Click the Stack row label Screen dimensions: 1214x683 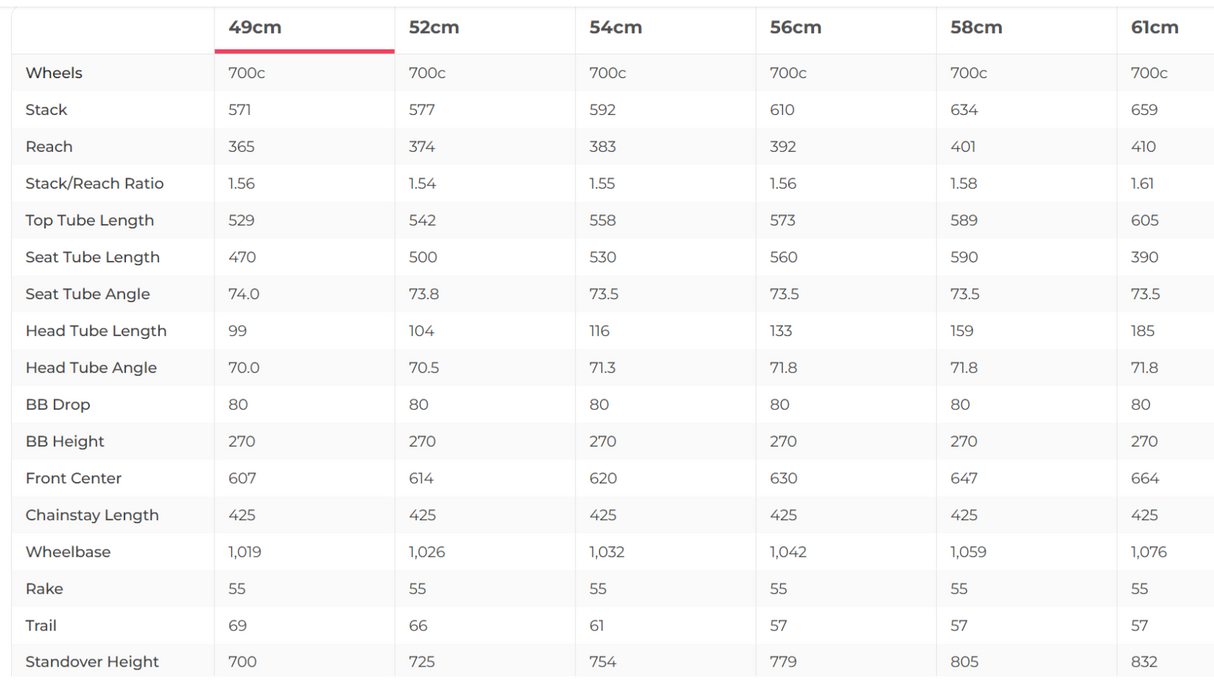[46, 110]
